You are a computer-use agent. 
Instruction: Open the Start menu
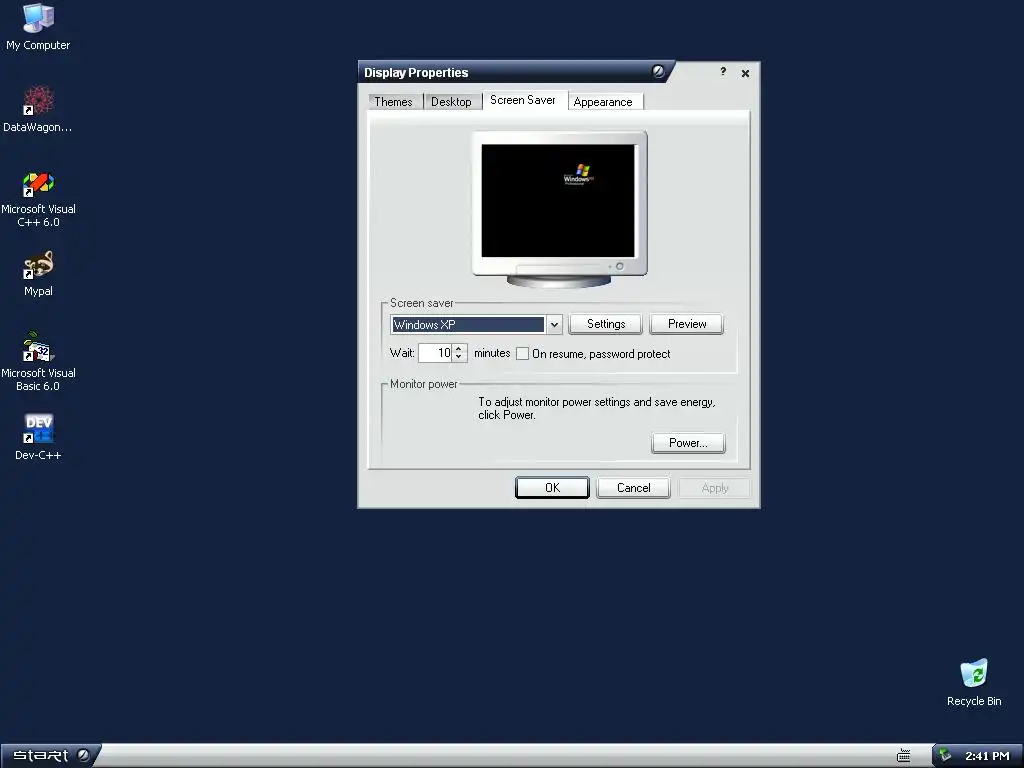coord(51,756)
